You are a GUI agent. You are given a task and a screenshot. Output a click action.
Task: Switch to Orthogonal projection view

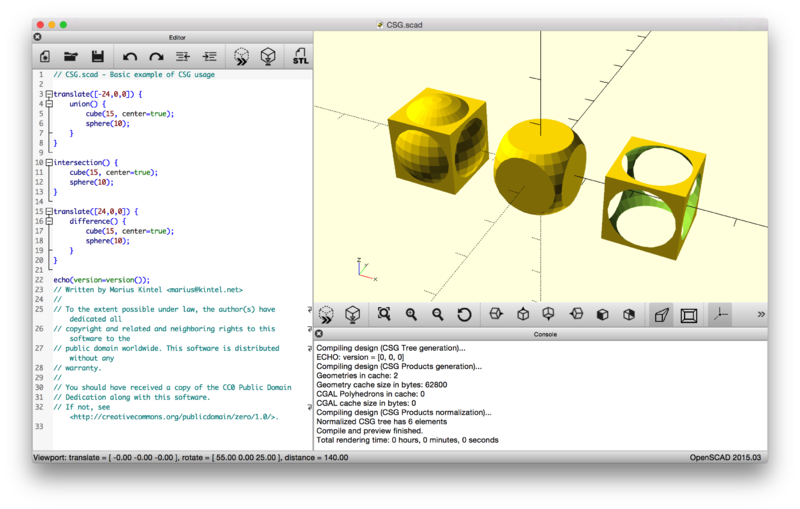(x=689, y=315)
